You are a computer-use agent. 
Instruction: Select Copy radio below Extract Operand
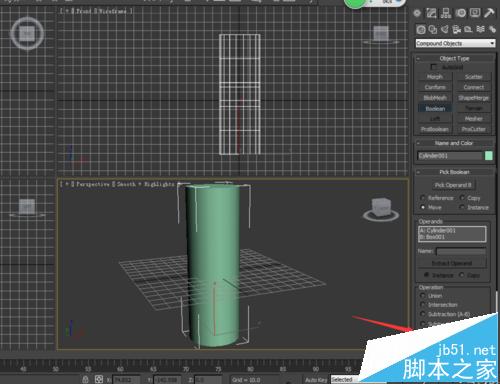(462, 275)
